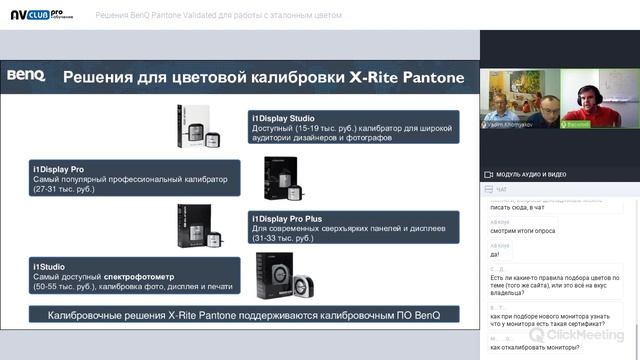Click the i1Studio product box image
The width and height of the screenshot is (640, 360).
(284, 276)
